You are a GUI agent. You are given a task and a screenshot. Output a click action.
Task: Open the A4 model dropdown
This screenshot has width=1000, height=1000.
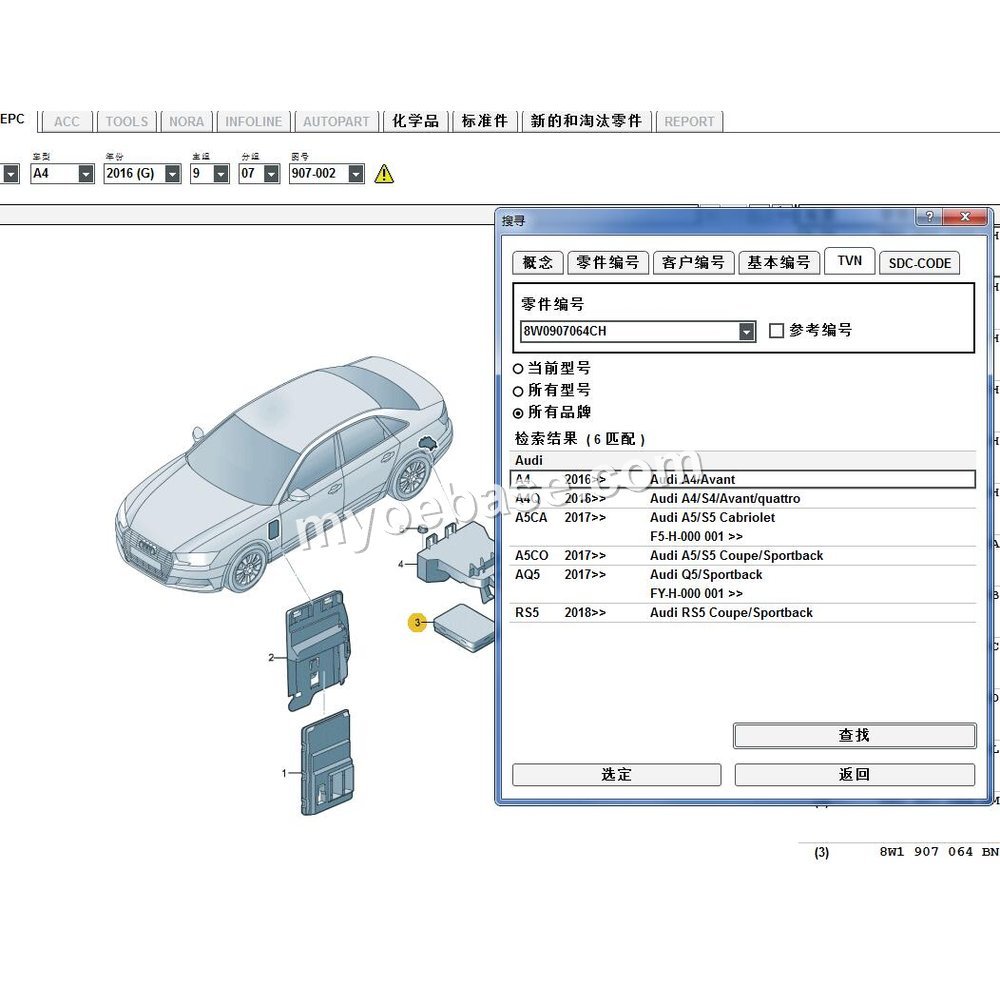(85, 173)
